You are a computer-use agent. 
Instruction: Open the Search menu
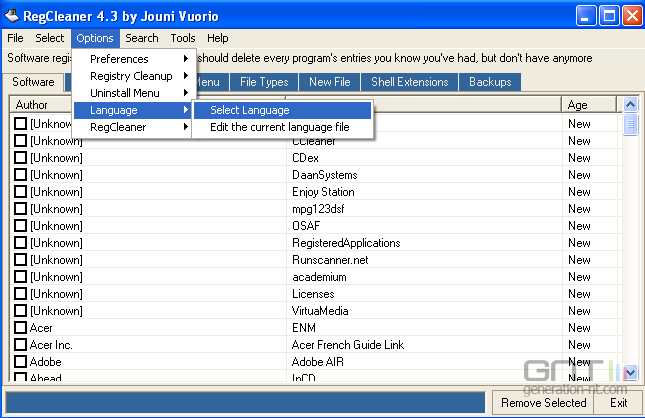[x=142, y=38]
